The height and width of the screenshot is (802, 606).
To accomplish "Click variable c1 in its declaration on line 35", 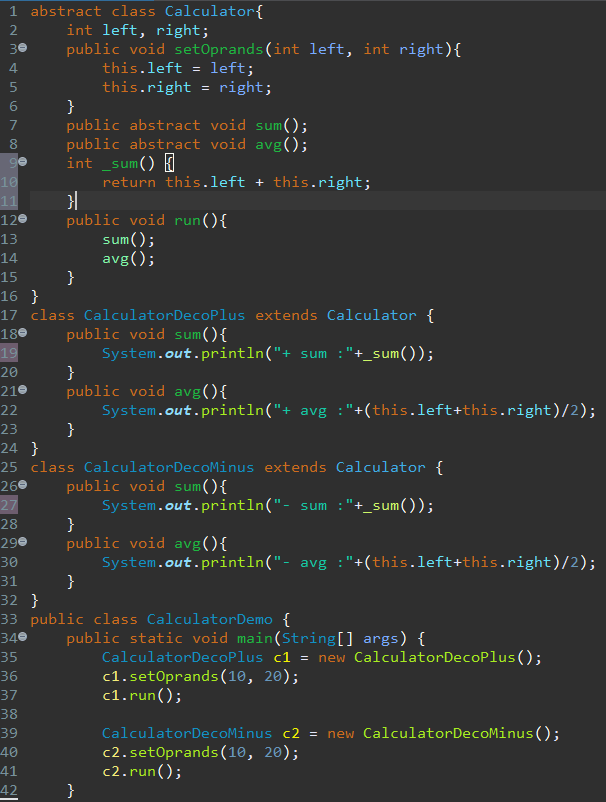I will pyautogui.click(x=282, y=657).
